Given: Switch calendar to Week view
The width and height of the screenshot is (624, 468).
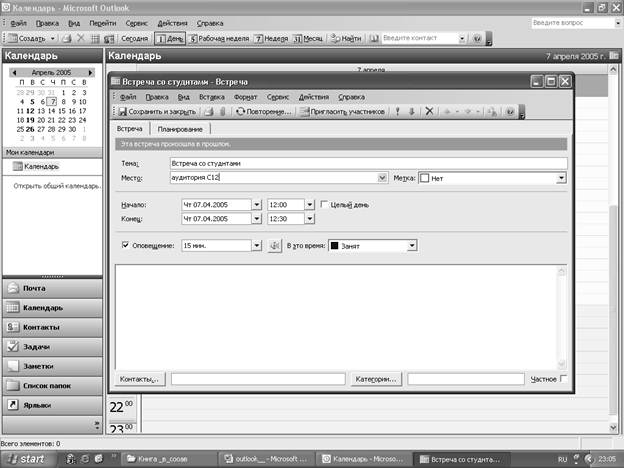Looking at the screenshot, I should pos(271,38).
